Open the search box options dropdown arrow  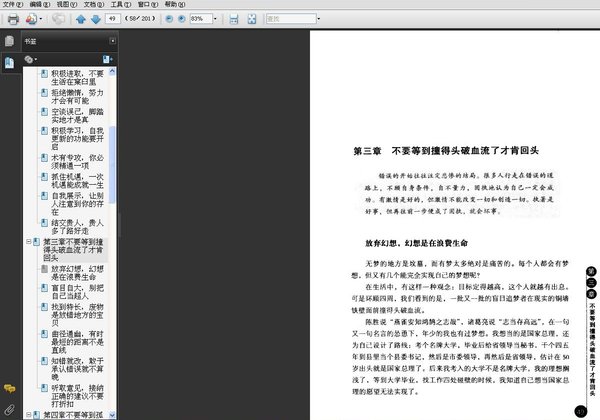(319, 19)
